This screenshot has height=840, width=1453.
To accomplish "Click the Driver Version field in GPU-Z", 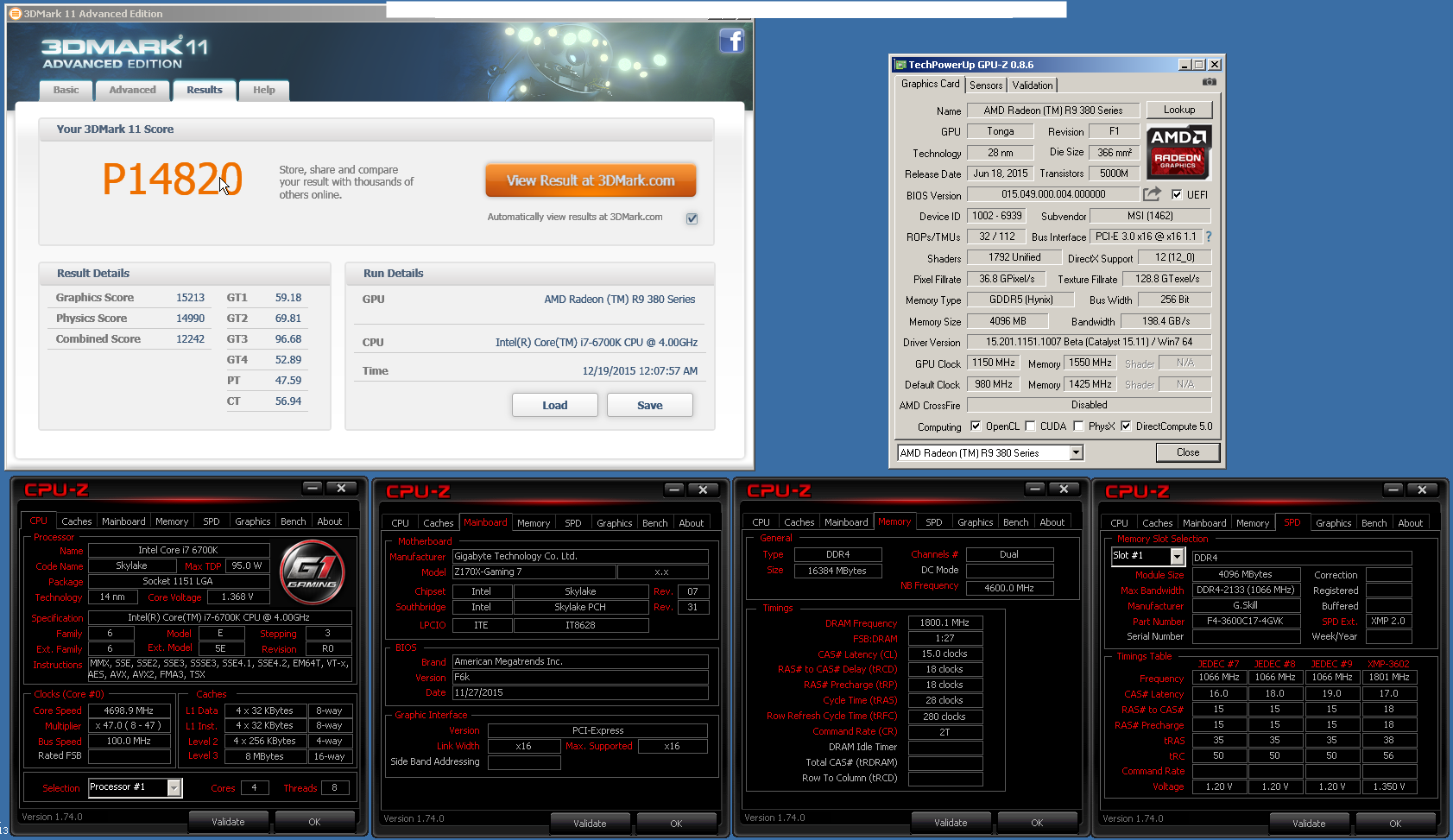I will 1089,342.
